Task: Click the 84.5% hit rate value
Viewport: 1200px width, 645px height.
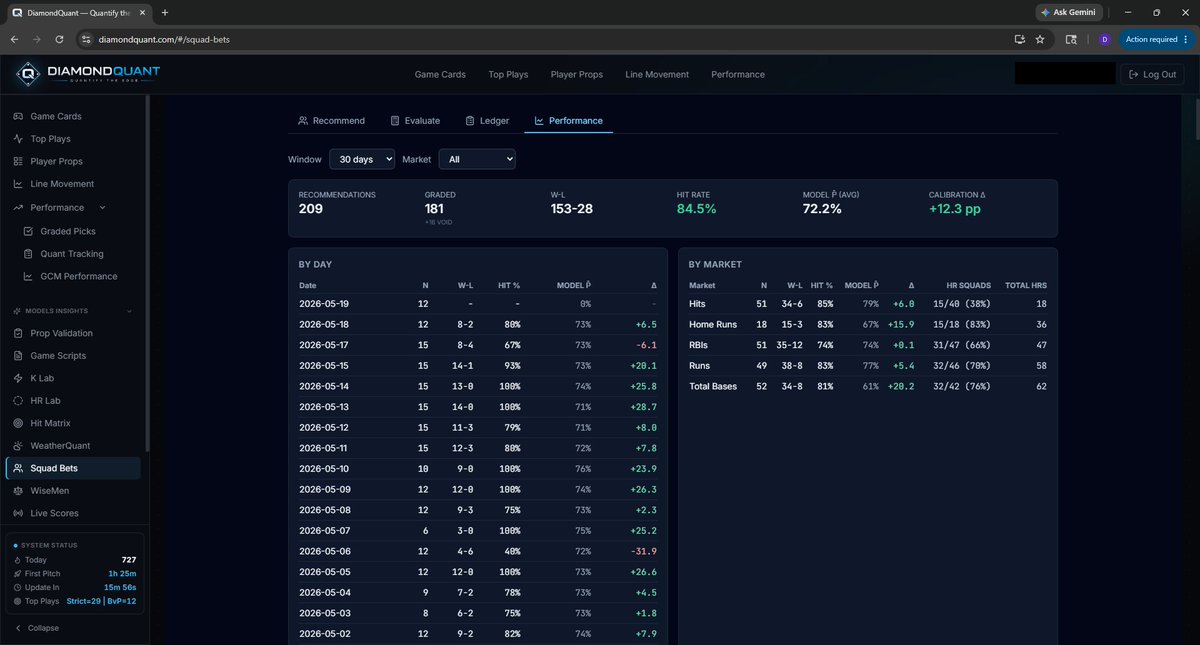Action: [x=696, y=209]
